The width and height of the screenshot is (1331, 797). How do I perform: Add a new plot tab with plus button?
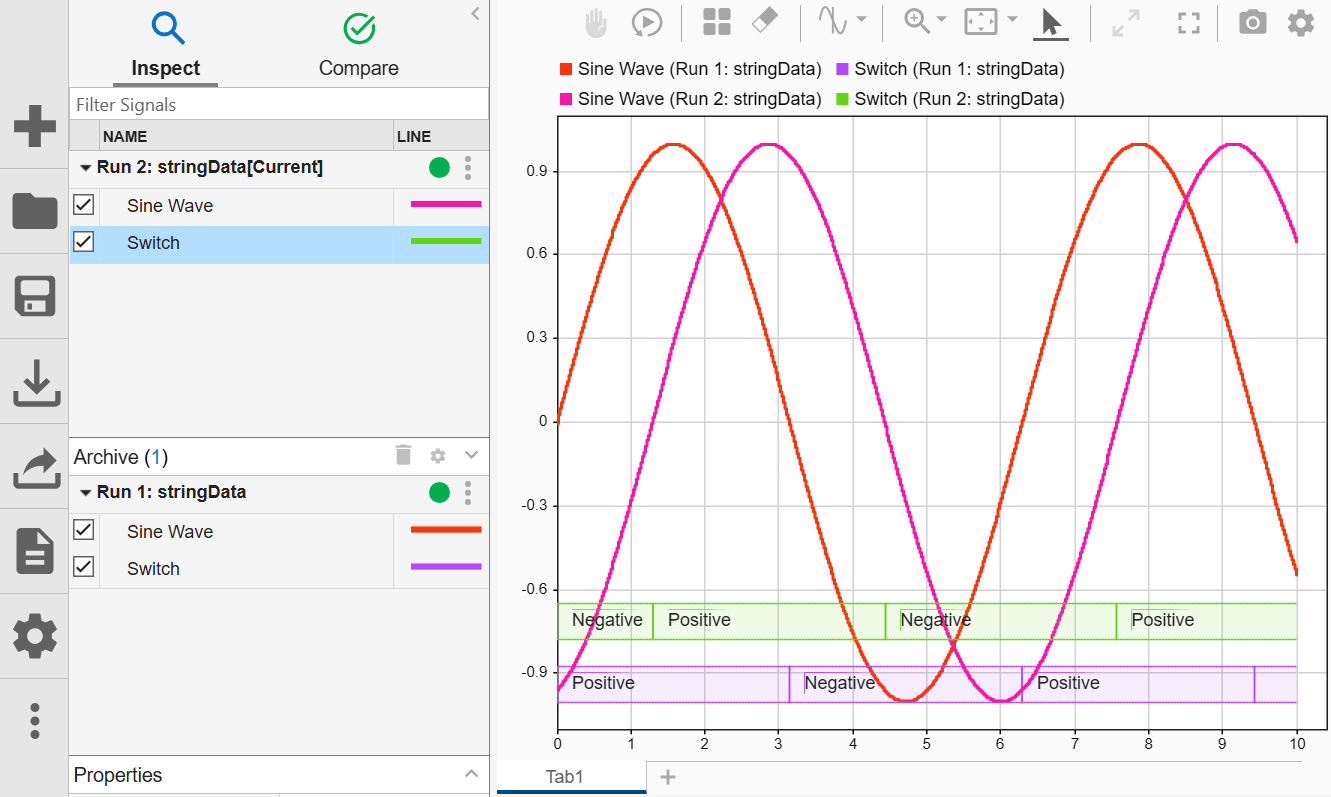668,777
